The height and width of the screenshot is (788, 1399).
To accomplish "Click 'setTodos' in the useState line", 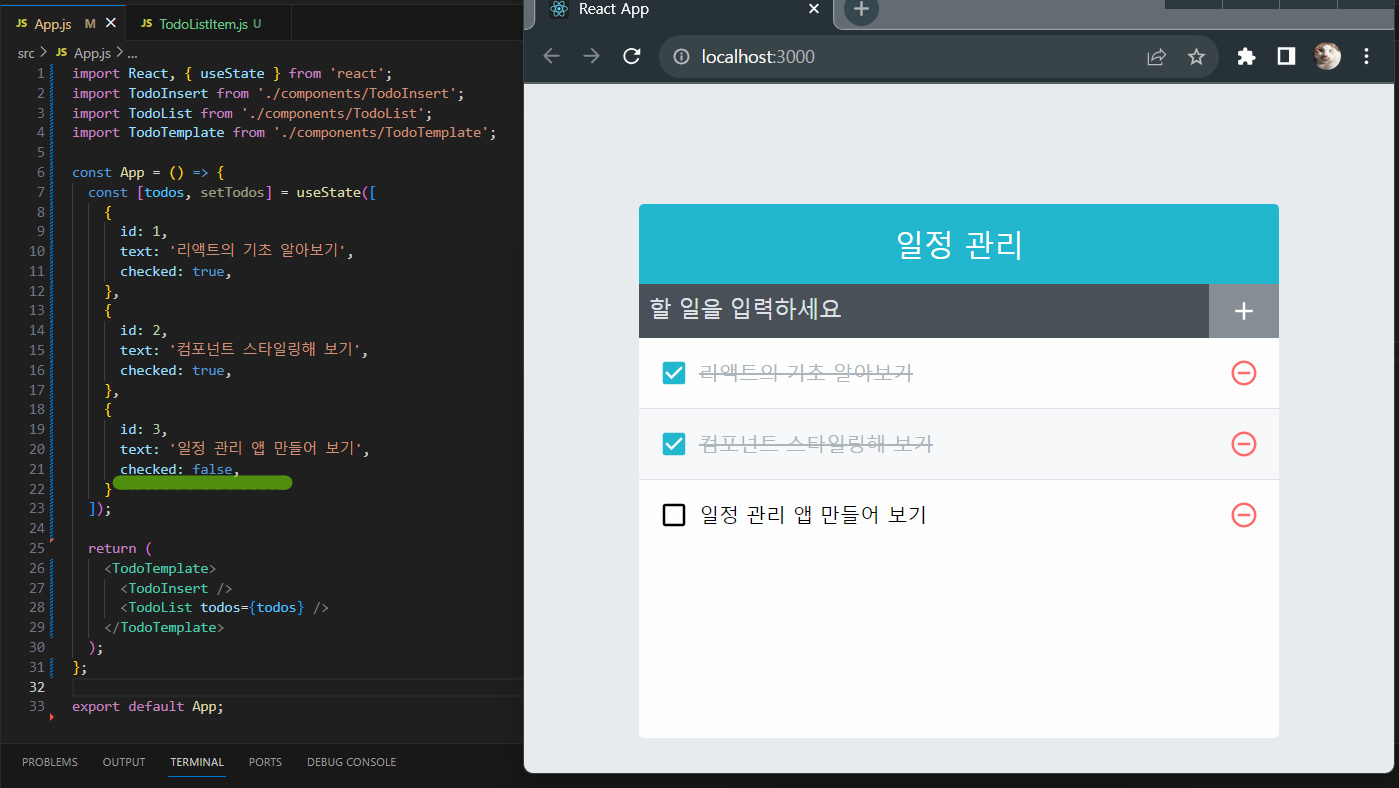I will (x=232, y=192).
